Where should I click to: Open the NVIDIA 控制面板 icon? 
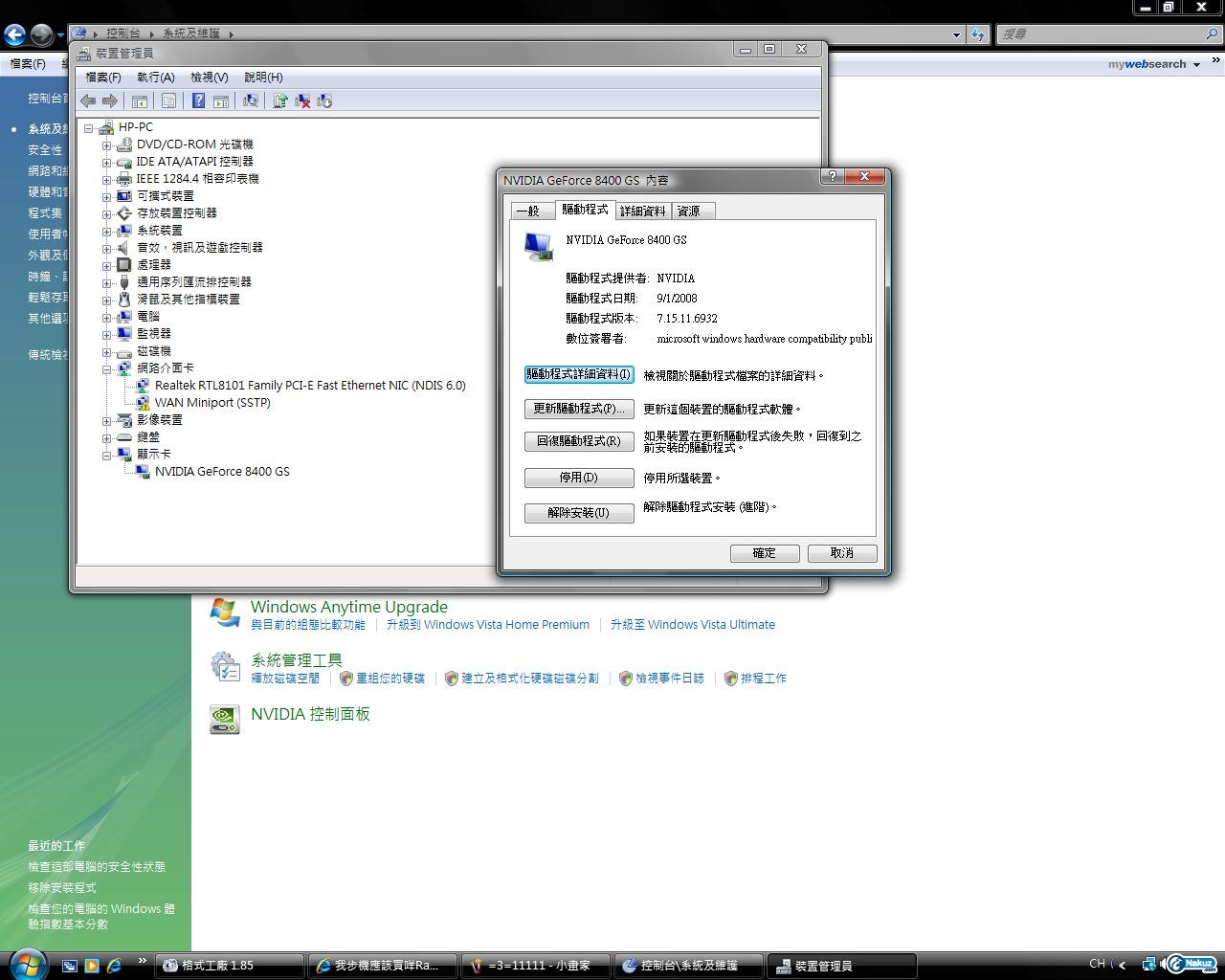tap(225, 718)
